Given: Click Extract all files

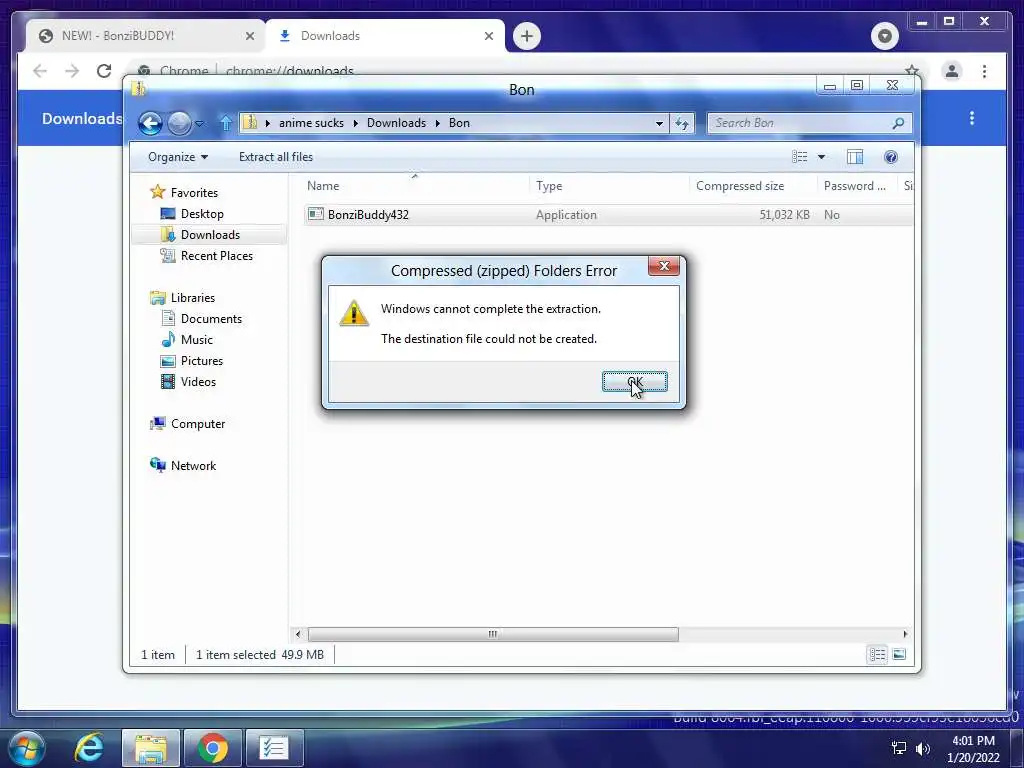Looking at the screenshot, I should pos(276,157).
